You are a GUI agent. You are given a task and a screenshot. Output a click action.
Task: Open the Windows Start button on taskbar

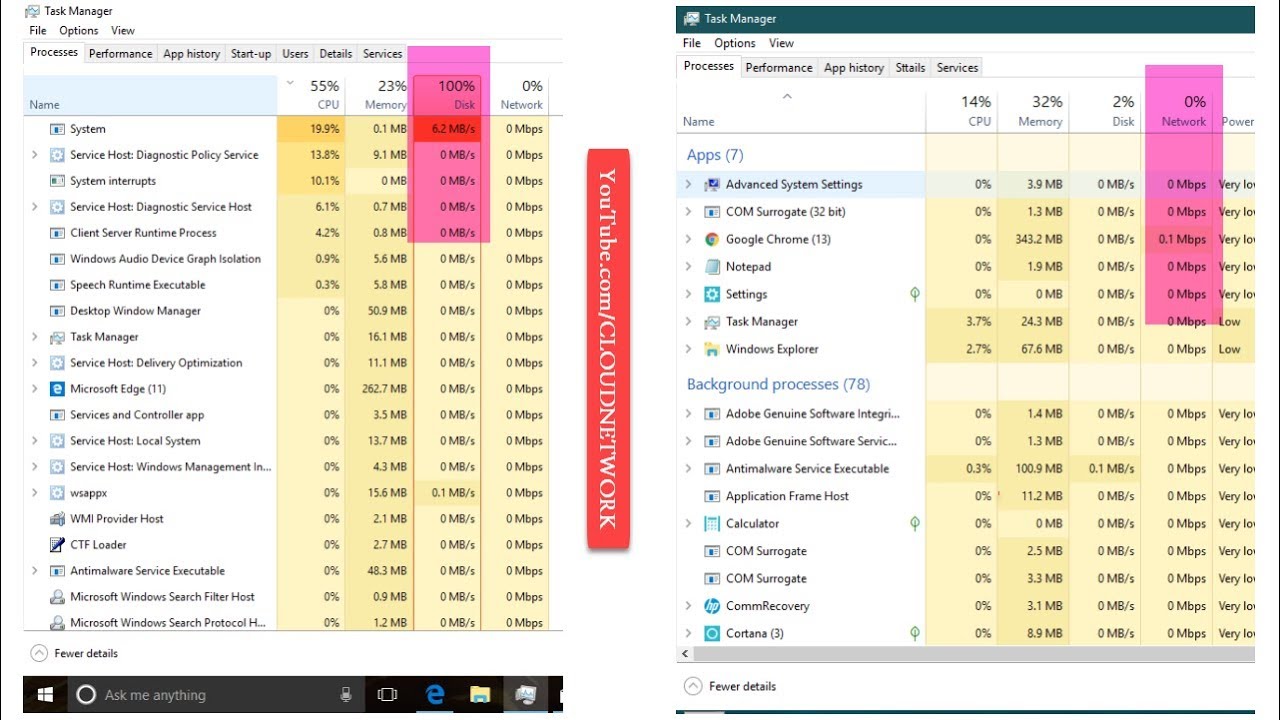[x=45, y=694]
